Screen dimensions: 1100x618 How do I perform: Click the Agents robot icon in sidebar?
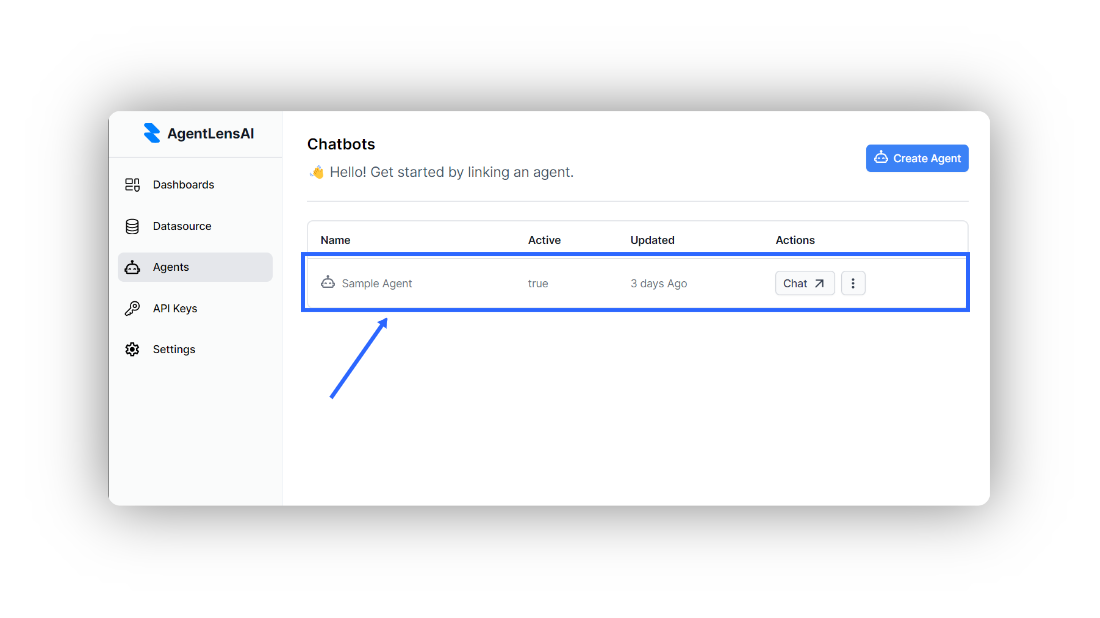[132, 267]
